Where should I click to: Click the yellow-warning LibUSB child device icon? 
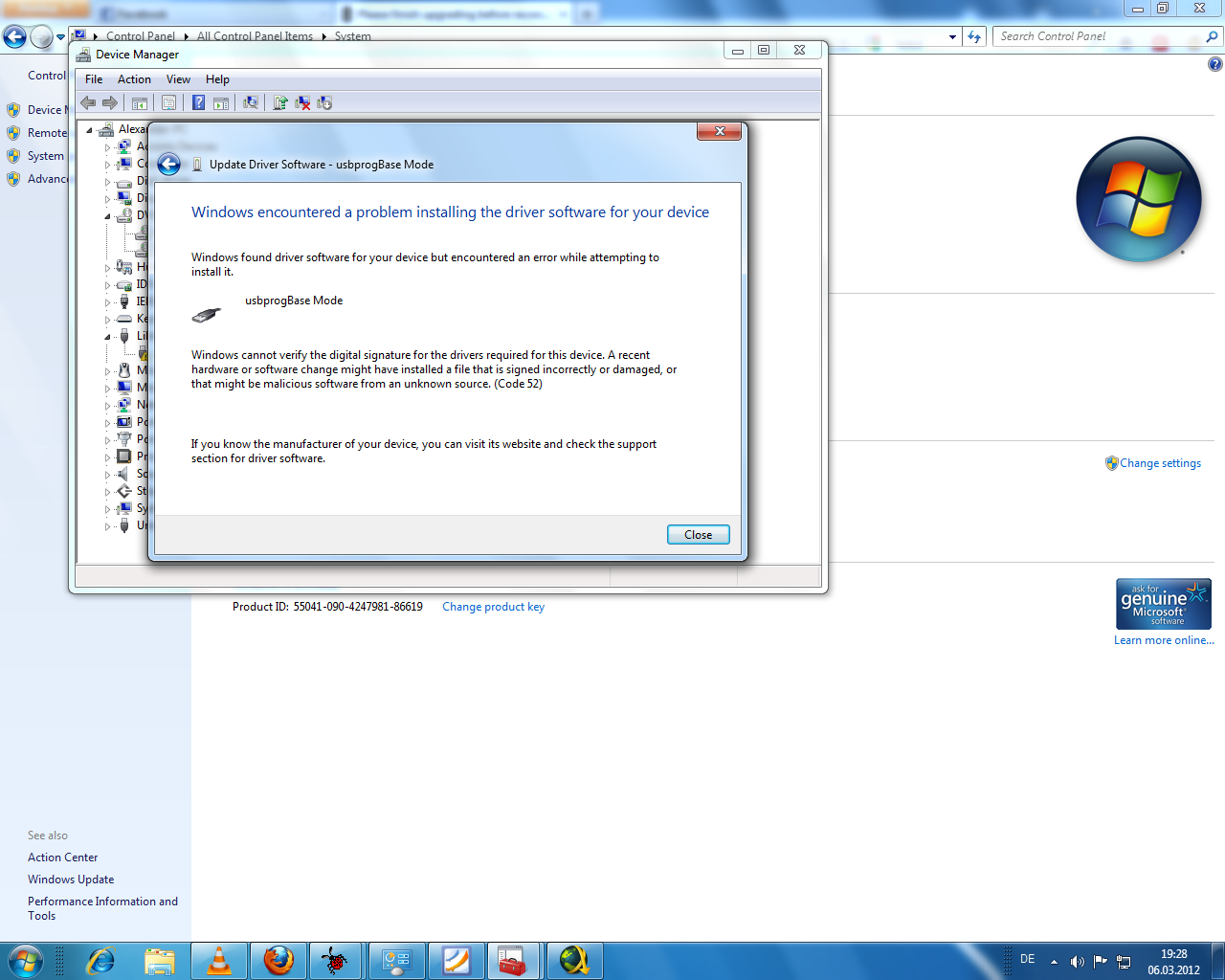pyautogui.click(x=143, y=353)
